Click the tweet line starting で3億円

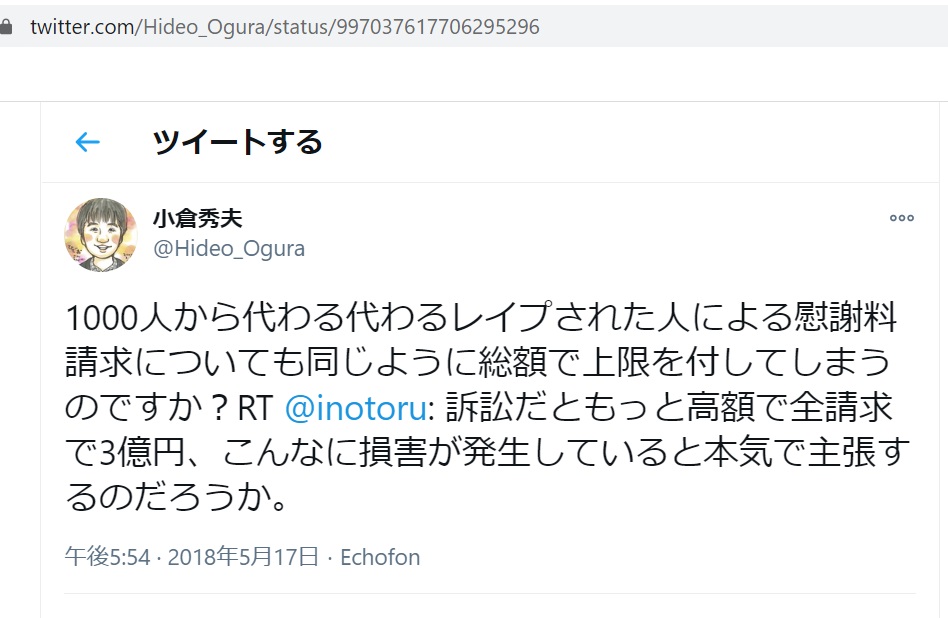pos(480,453)
